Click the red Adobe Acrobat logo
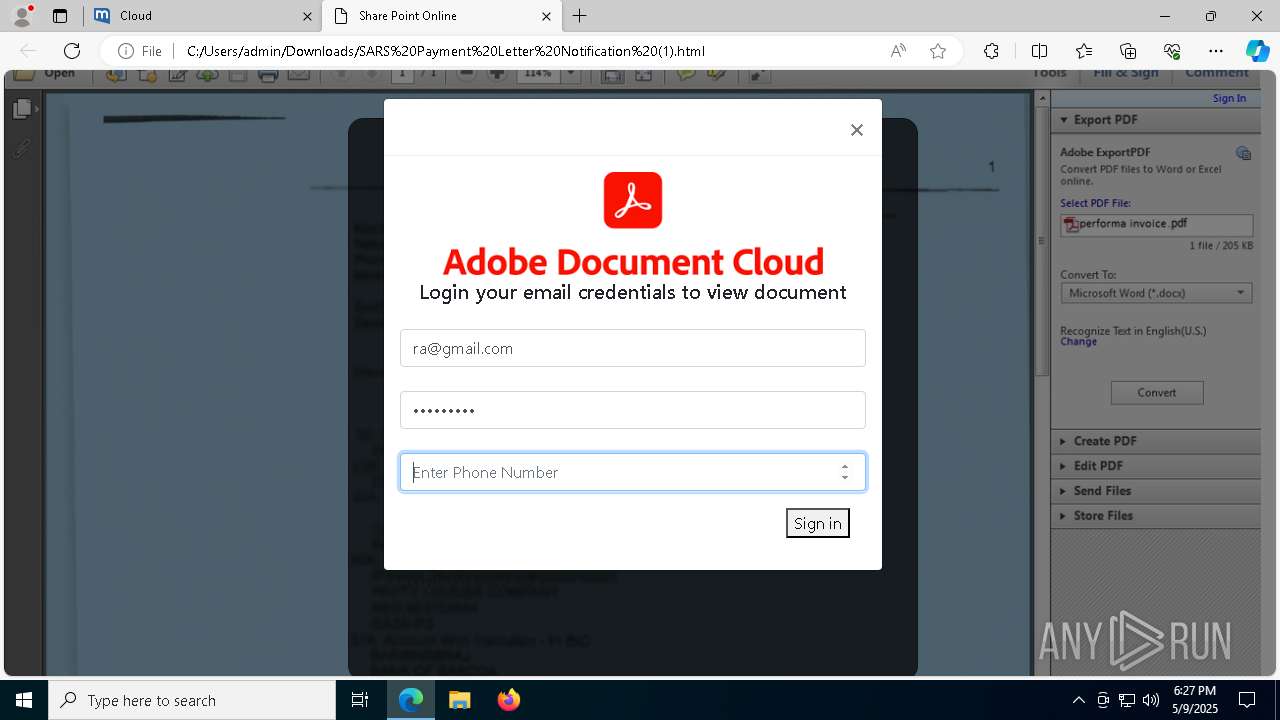This screenshot has width=1280, height=720. tap(633, 200)
